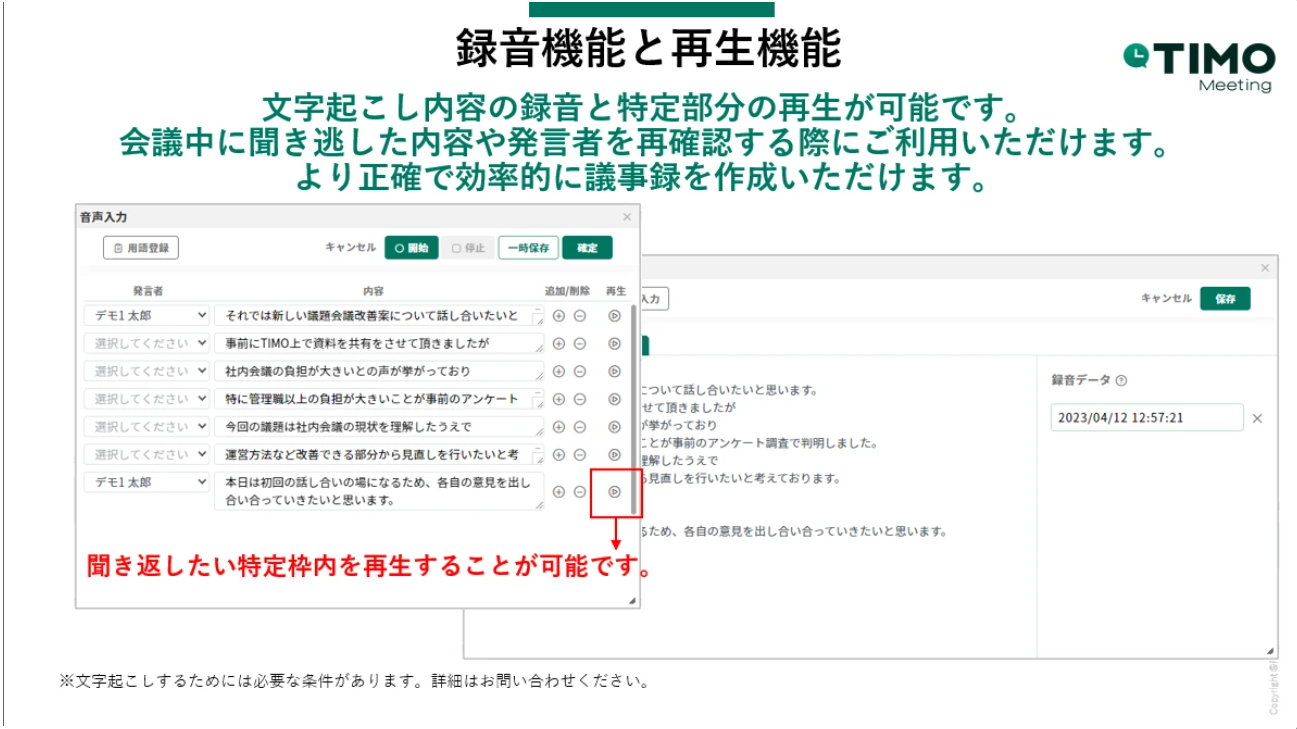Add a row after '事前にTIMO上で資料を共有' with plus
The height and width of the screenshot is (729, 1297).
point(559,344)
